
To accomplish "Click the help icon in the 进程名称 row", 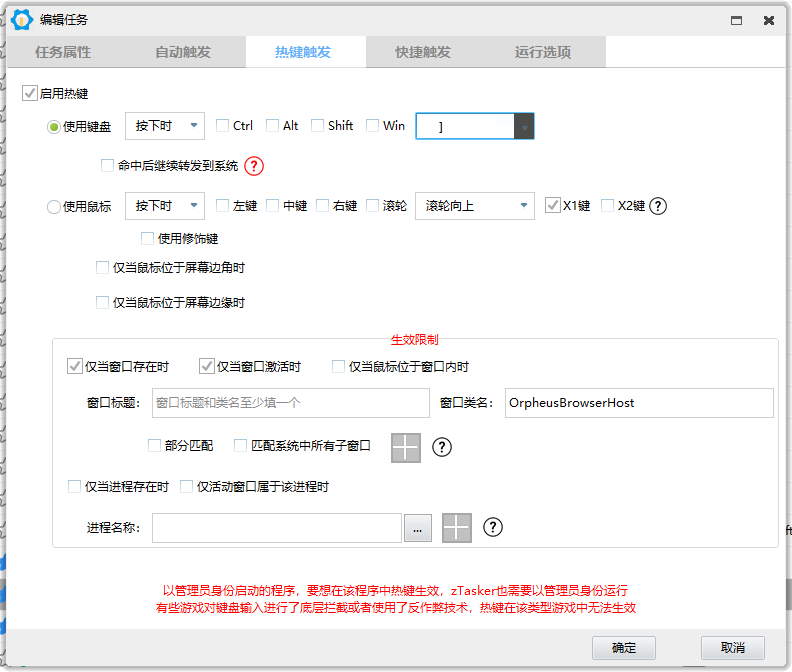I will [492, 527].
